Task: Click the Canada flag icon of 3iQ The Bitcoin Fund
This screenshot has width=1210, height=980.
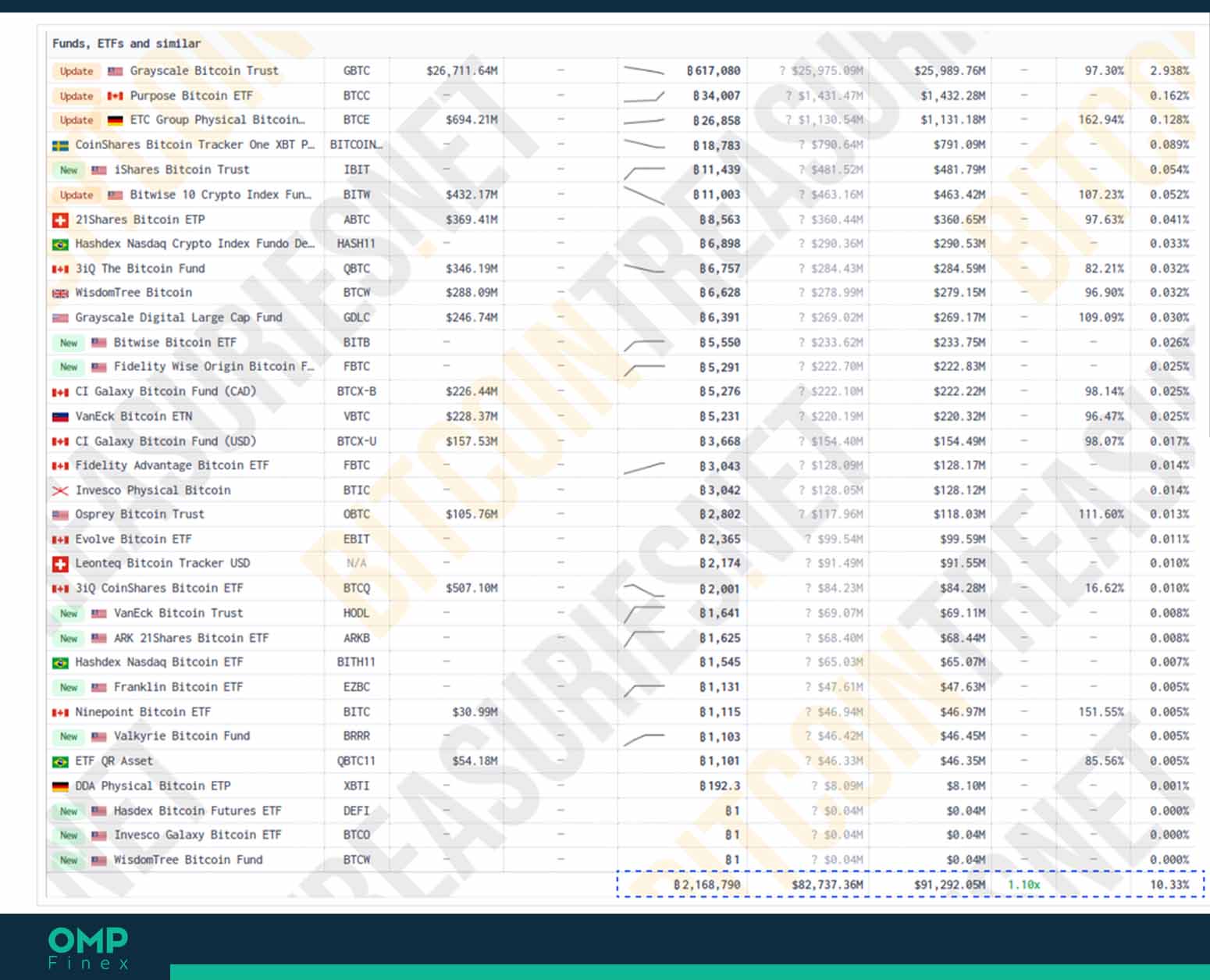Action: tap(60, 269)
